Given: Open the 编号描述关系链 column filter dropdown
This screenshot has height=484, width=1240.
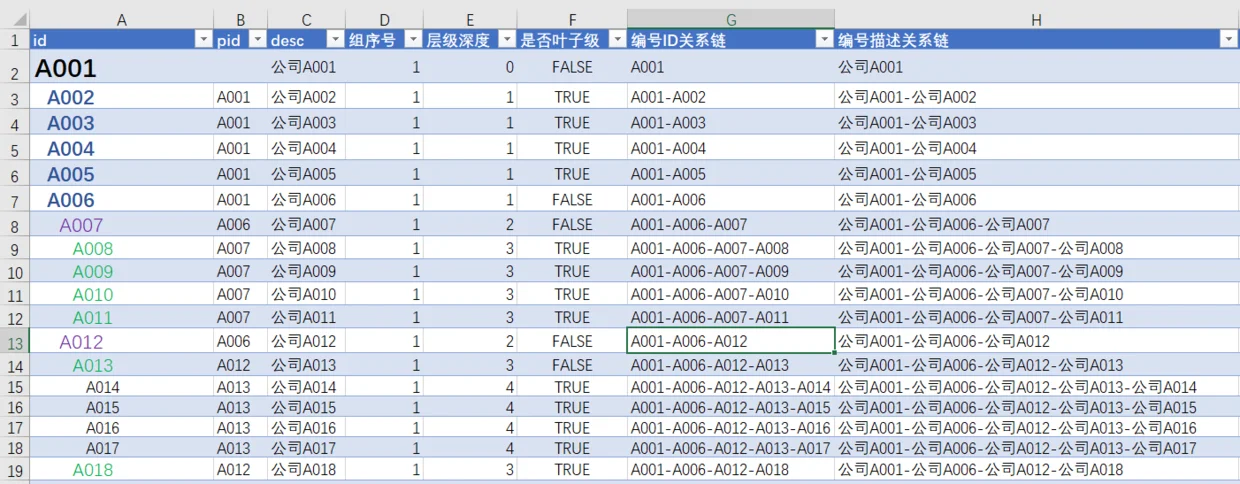Looking at the screenshot, I should coord(1229,40).
